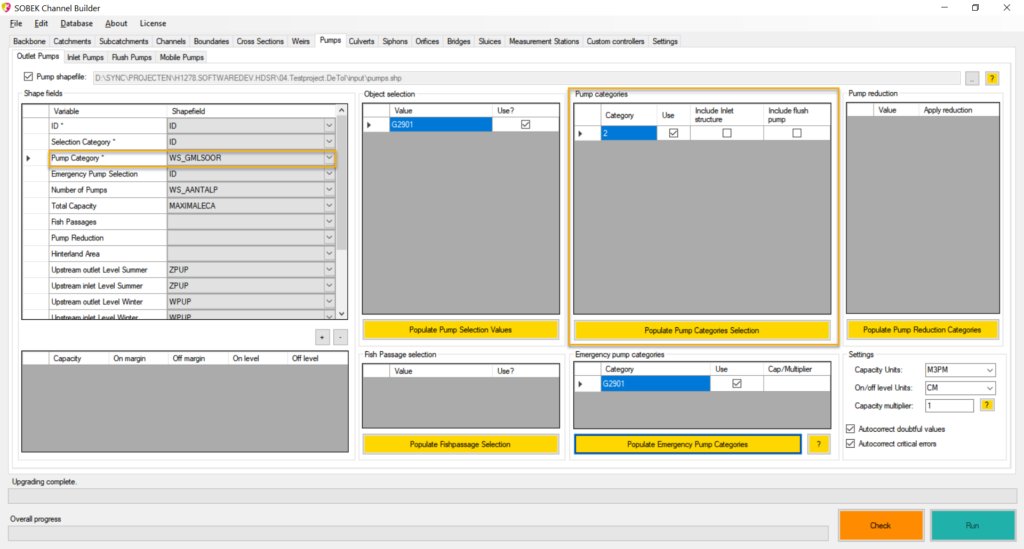Click the plus button below Shape fields
This screenshot has width=1024, height=549.
[322, 337]
